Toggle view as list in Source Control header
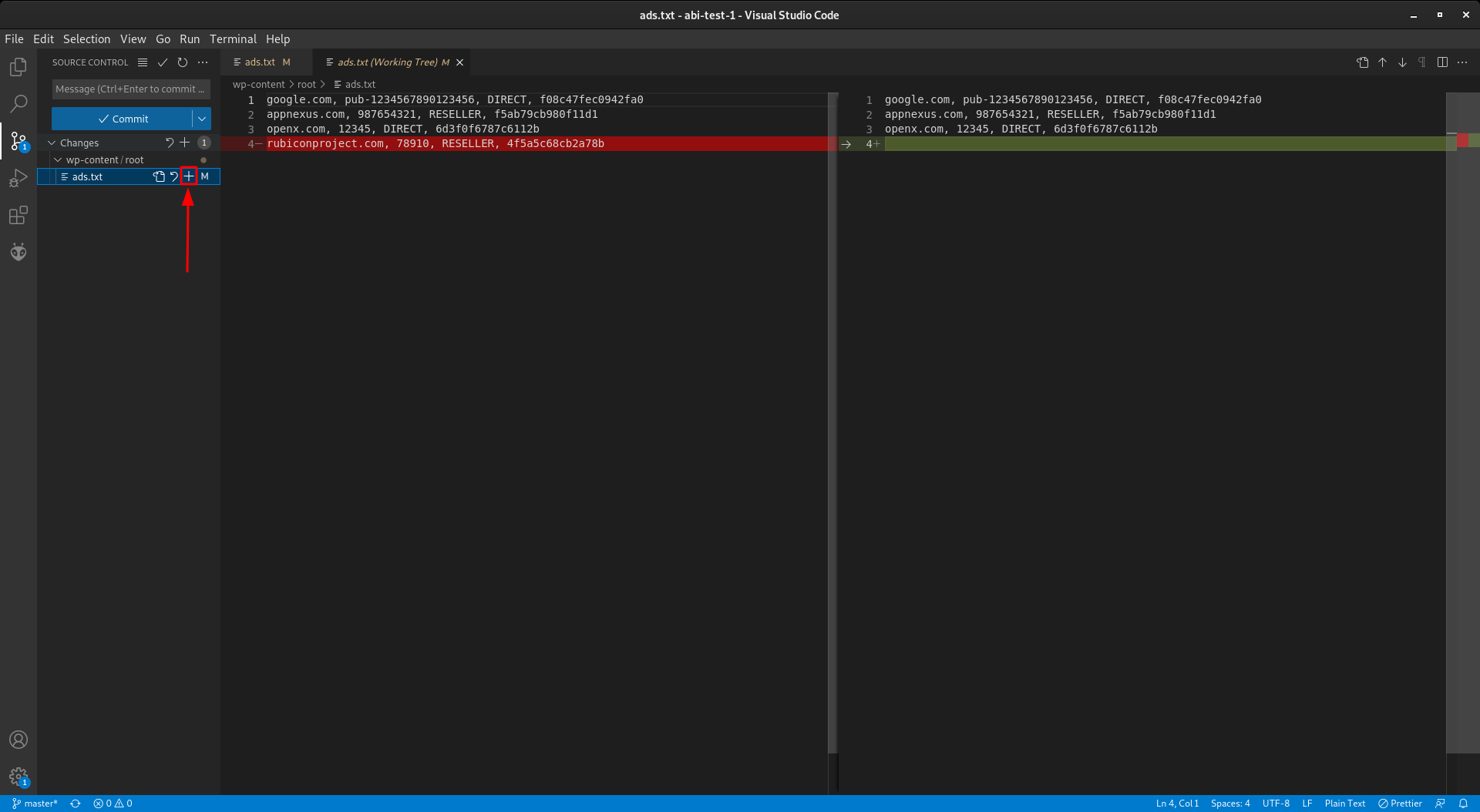The width and height of the screenshot is (1480, 812). point(143,62)
